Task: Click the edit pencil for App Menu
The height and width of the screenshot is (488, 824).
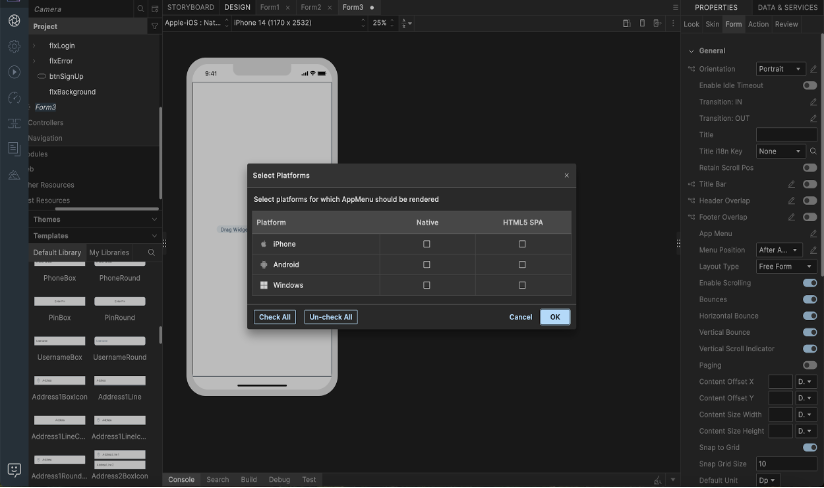Action: pos(813,233)
